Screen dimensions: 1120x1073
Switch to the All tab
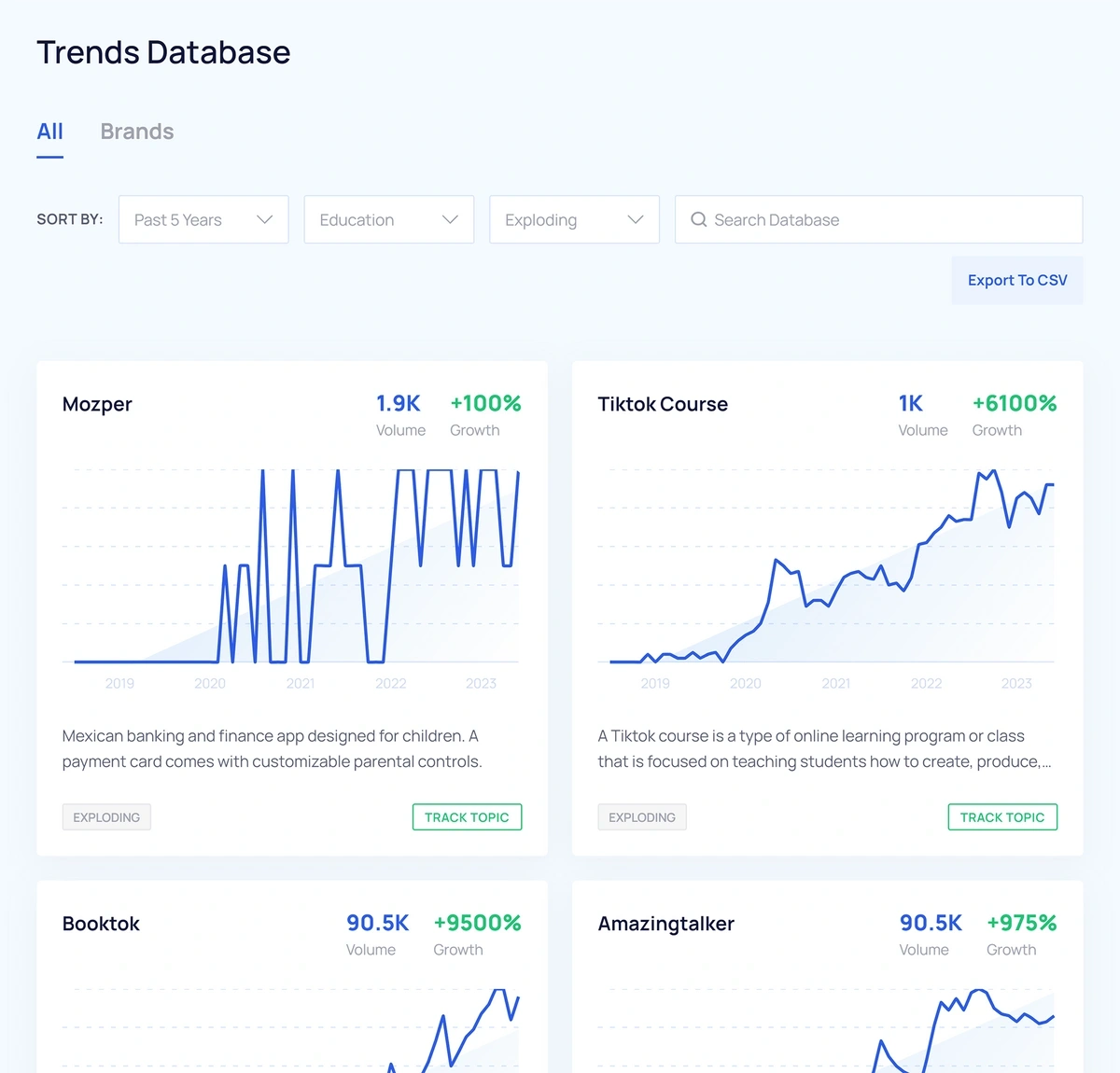[x=49, y=132]
